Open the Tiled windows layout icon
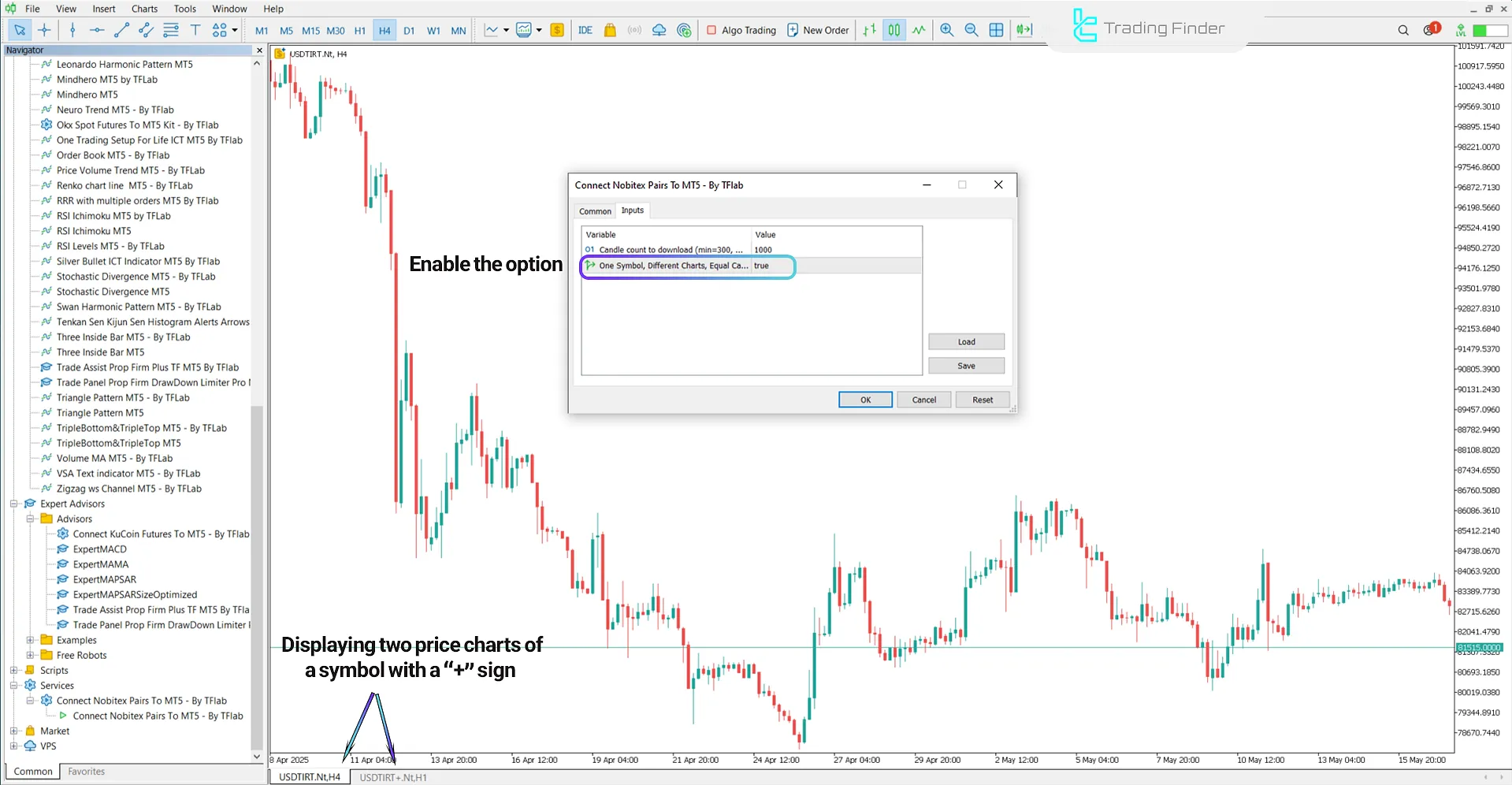1512x785 pixels. pos(997,30)
